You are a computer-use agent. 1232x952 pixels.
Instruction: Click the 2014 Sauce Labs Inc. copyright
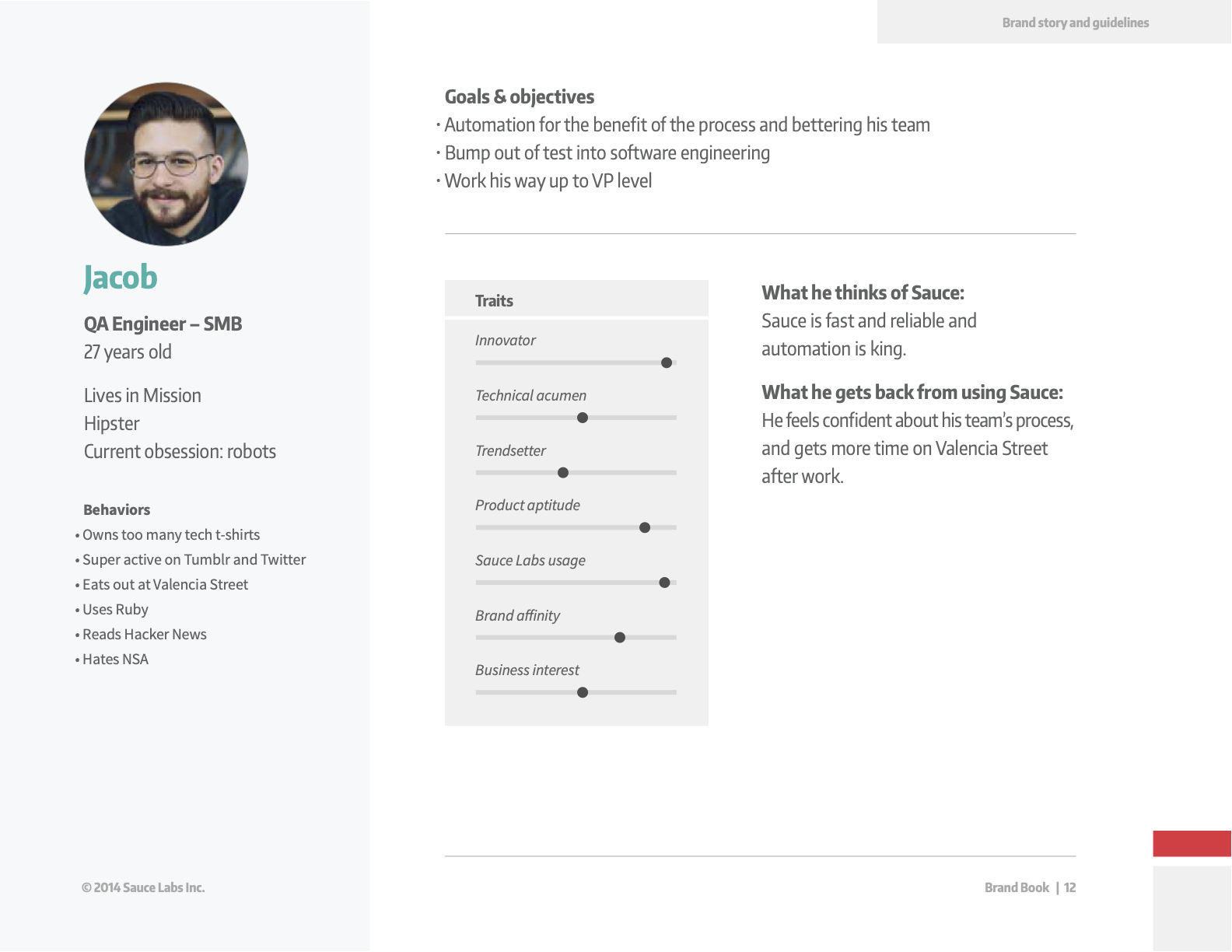[x=143, y=887]
